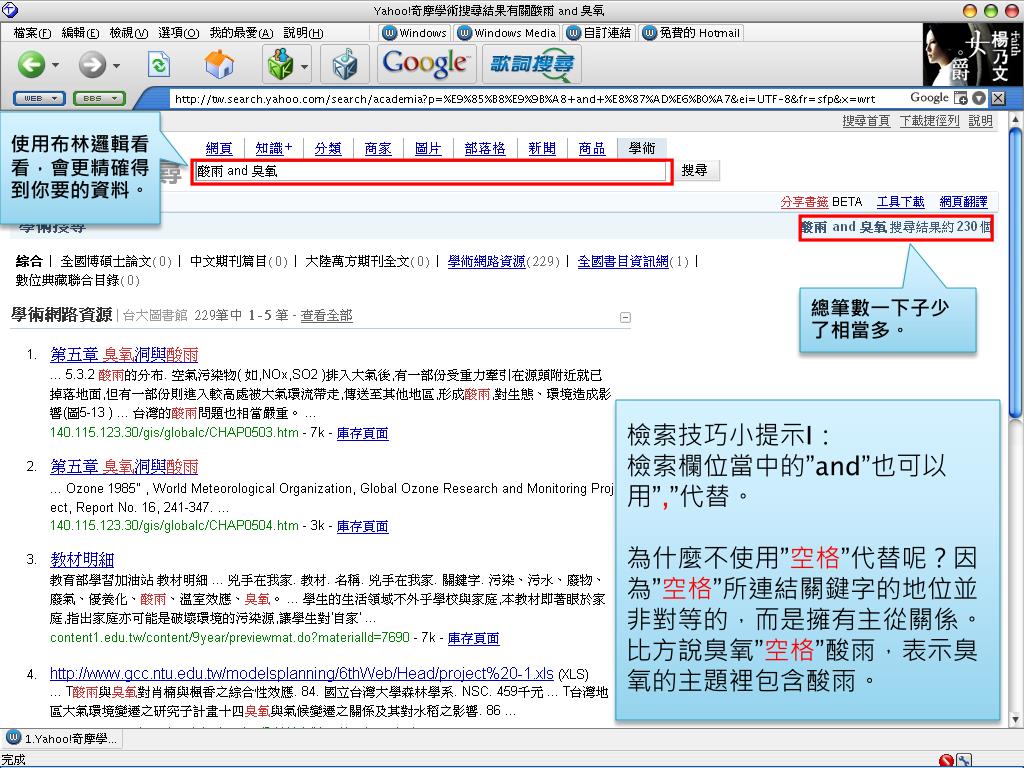This screenshot has width=1024, height=768.
Task: Switch to the 圖片 search tab
Action: coord(428,149)
